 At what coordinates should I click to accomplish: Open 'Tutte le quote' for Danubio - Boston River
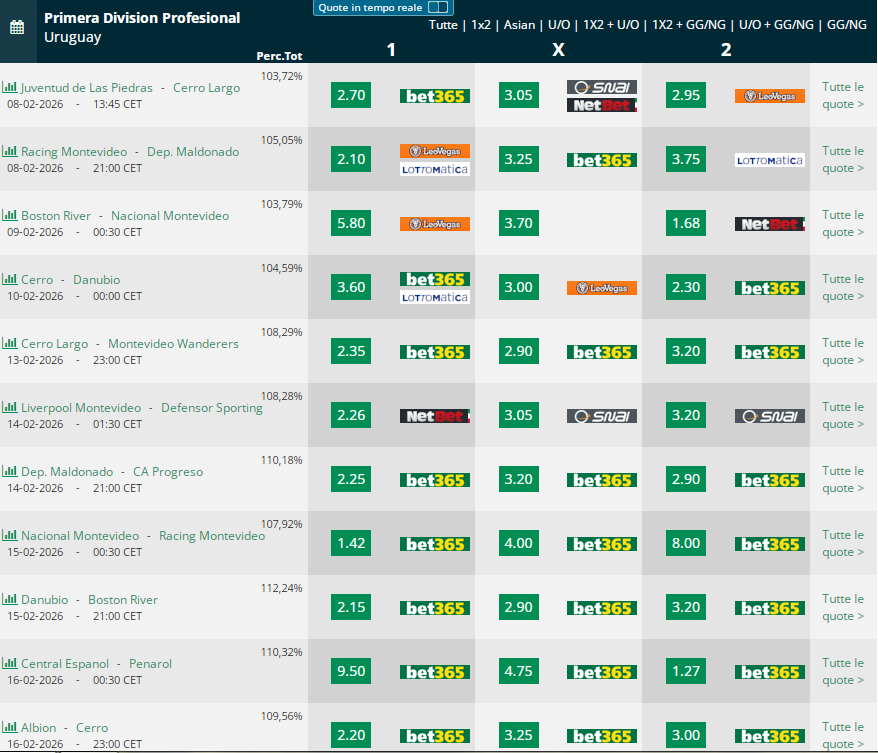pos(843,607)
